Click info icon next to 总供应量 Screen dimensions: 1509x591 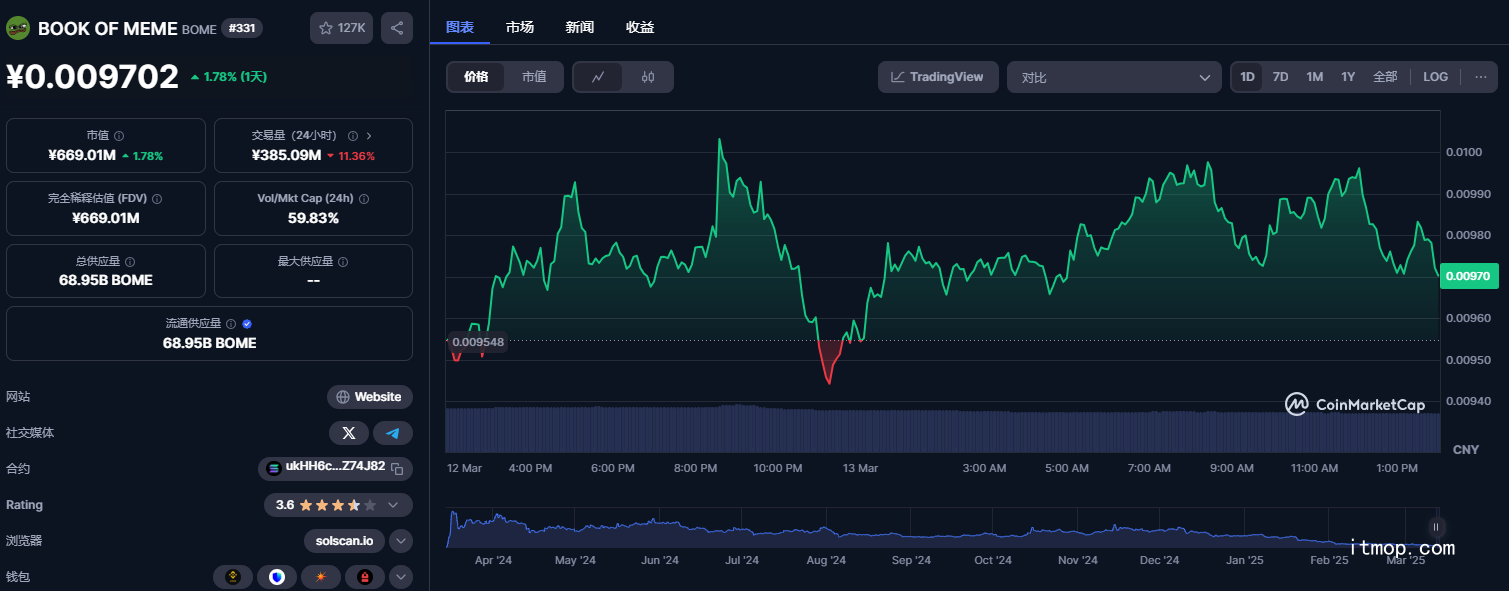coord(130,262)
